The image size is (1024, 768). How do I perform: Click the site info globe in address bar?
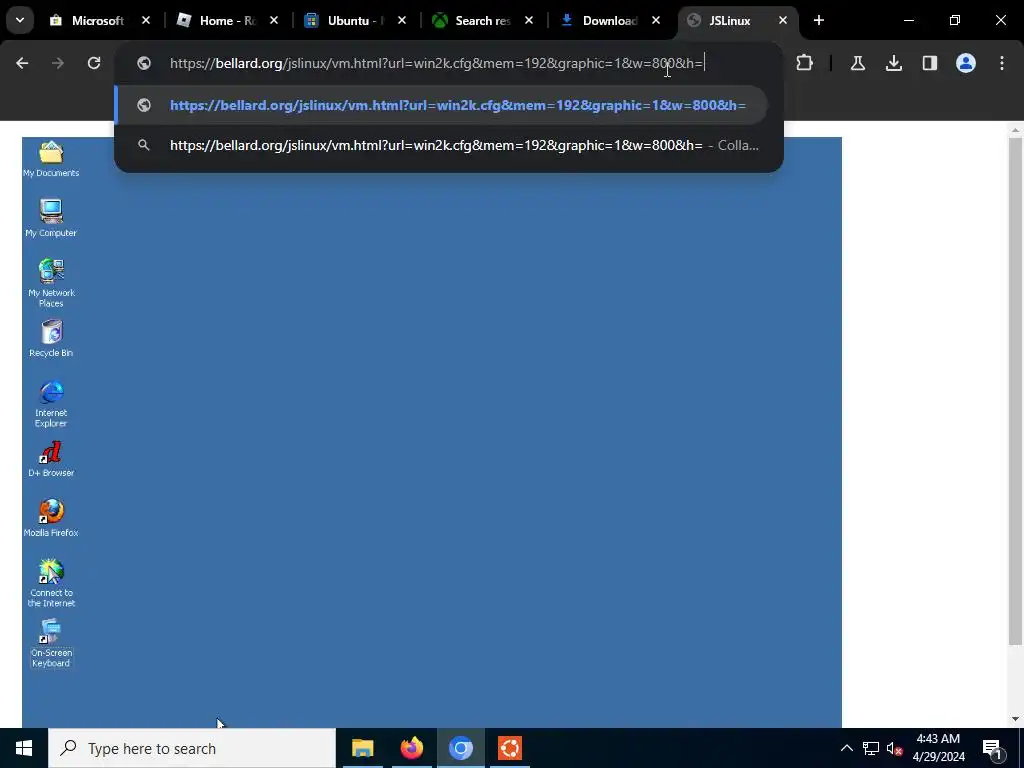pos(144,63)
